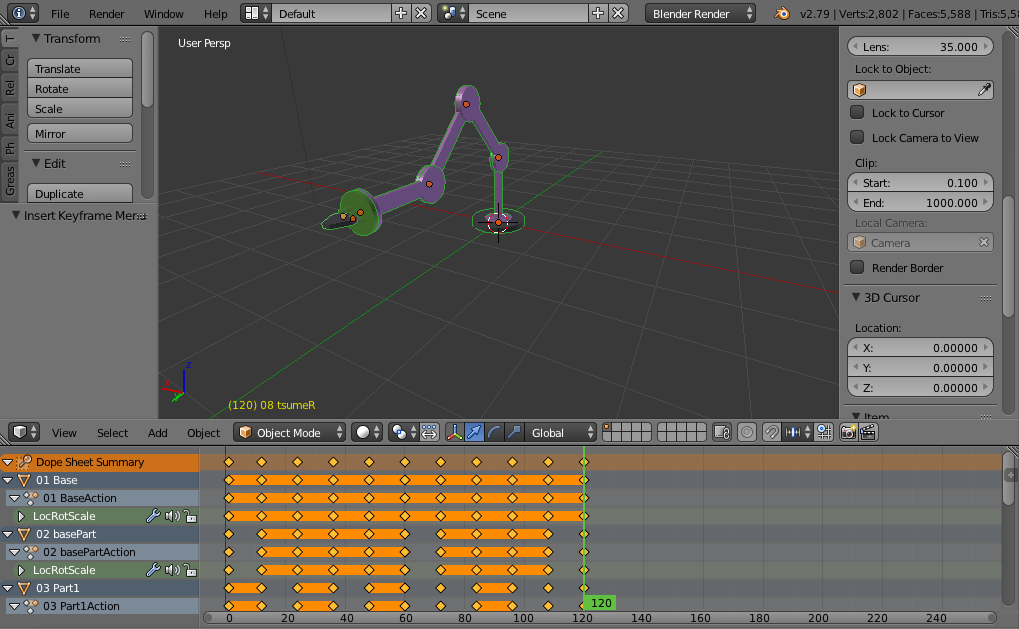Toggle modifiers wrench on 02 basePart LocRotScale
Viewport: 1019px width, 629px height.
153,570
